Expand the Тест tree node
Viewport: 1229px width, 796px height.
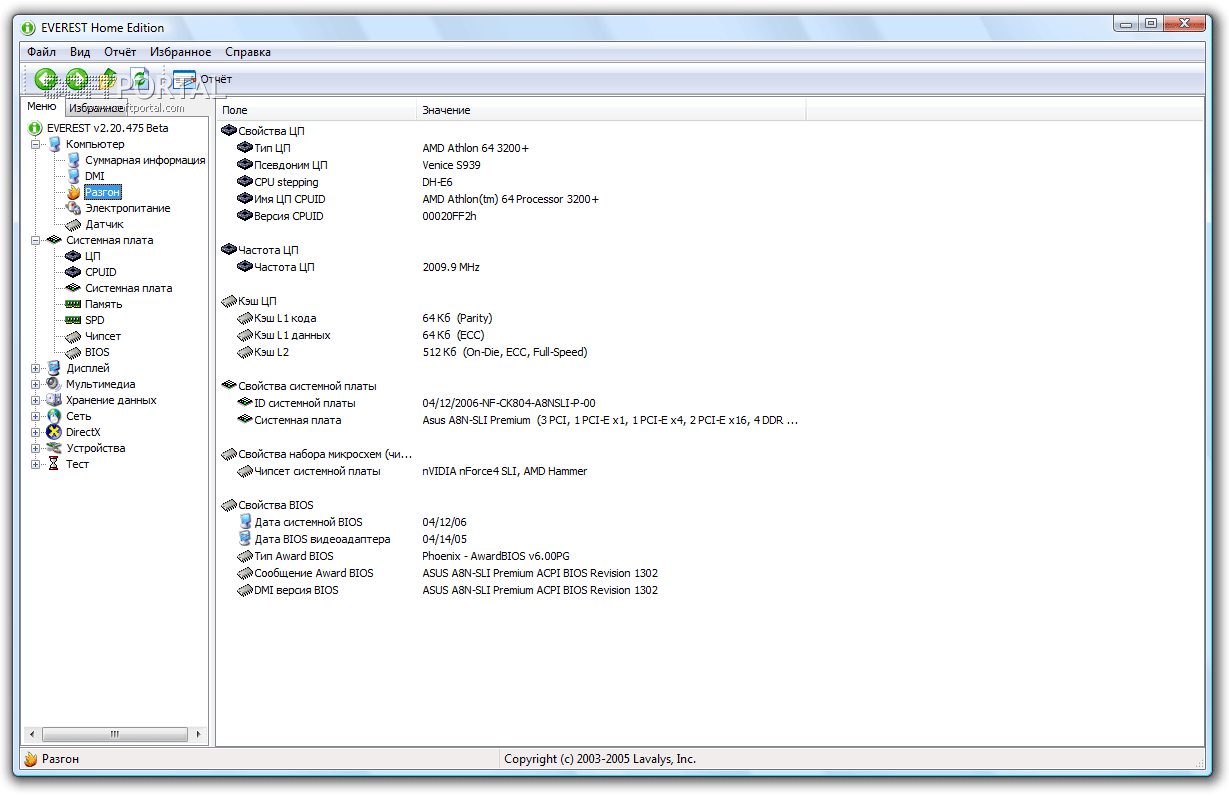[36, 464]
